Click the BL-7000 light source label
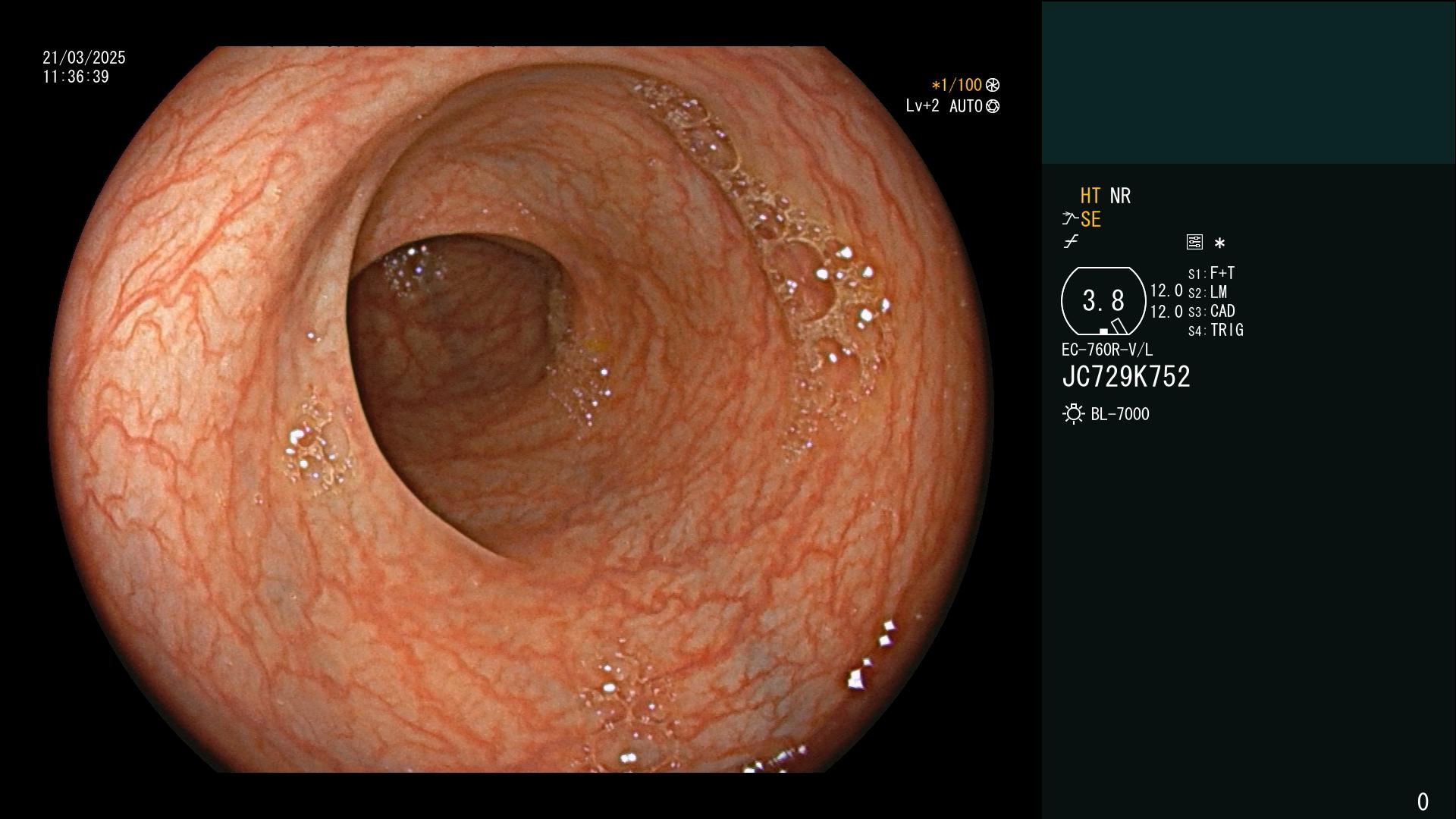 (1120, 414)
